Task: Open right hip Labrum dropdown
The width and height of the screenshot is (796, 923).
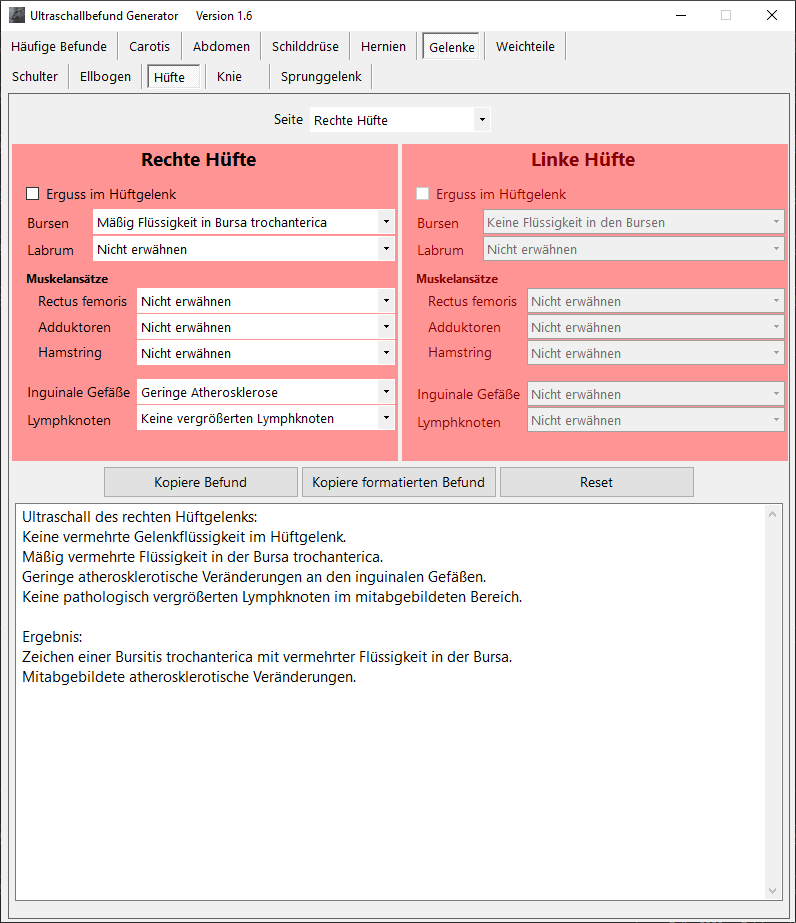Action: [x=386, y=249]
